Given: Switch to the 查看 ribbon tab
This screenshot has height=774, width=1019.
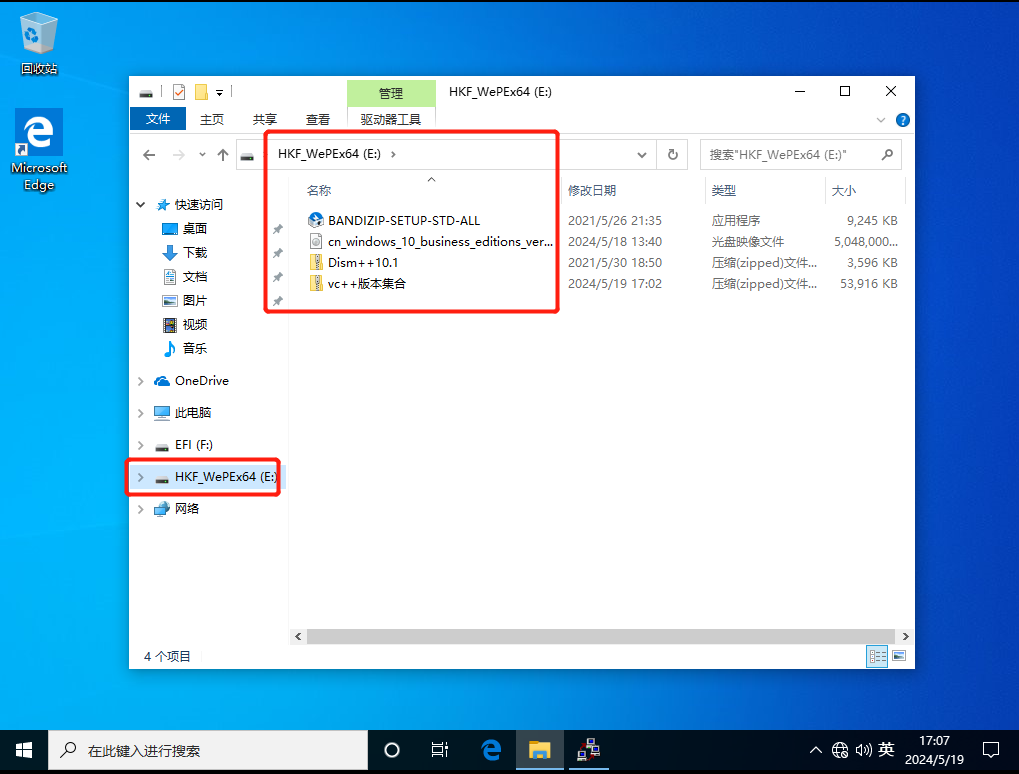Looking at the screenshot, I should pyautogui.click(x=318, y=120).
